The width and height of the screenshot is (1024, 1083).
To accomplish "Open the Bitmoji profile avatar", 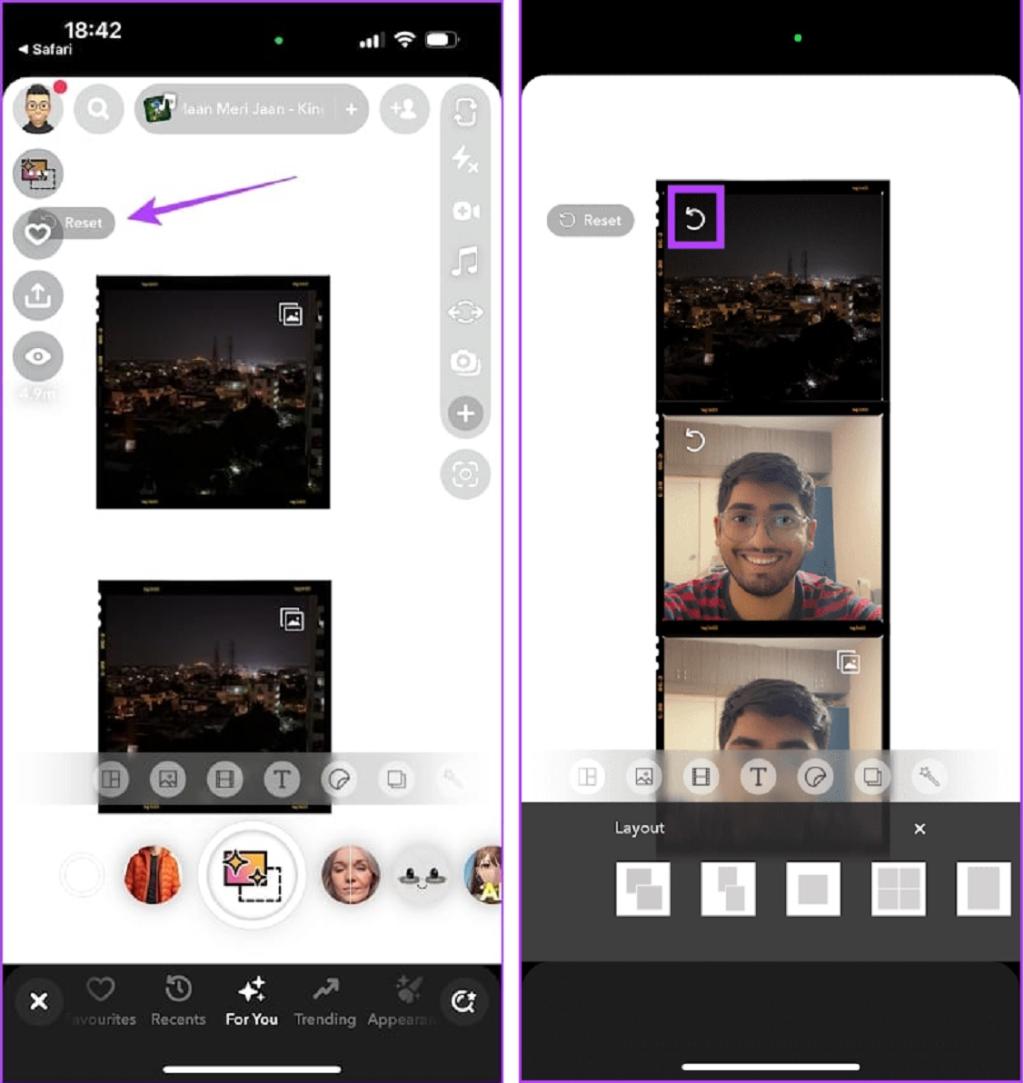I will click(x=38, y=109).
